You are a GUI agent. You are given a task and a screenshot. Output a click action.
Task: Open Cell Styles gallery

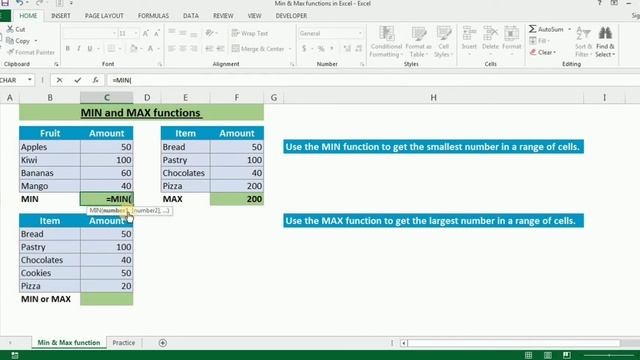coord(443,41)
